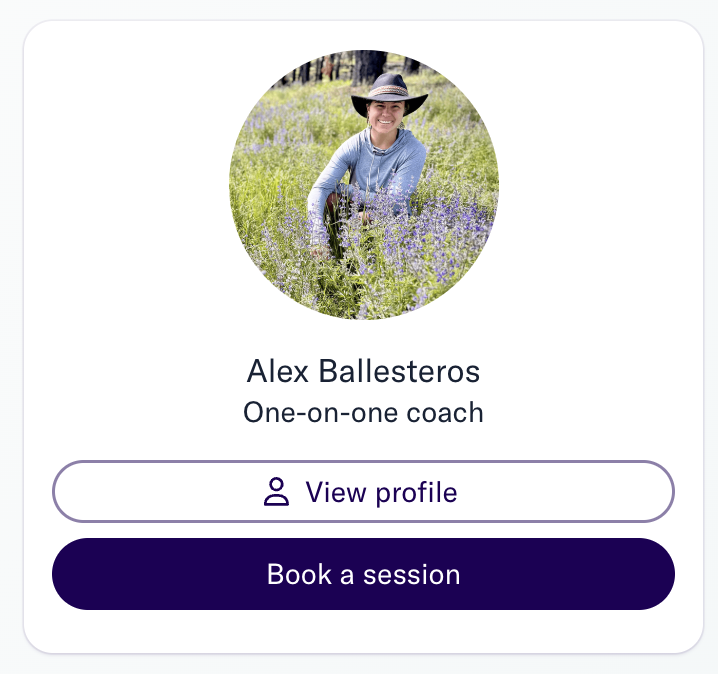The width and height of the screenshot is (718, 674).
Task: Click the person icon in View profile
Action: coord(276,492)
